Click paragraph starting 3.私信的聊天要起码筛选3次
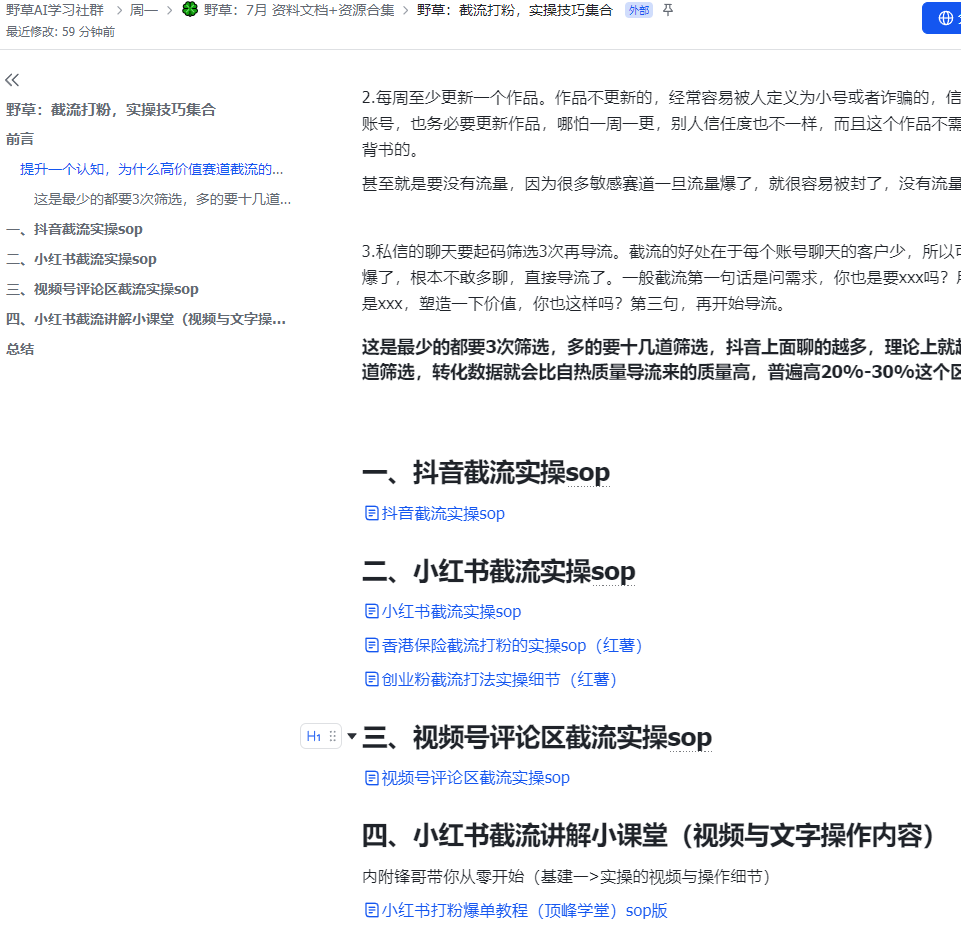The width and height of the screenshot is (961, 942). [661, 278]
